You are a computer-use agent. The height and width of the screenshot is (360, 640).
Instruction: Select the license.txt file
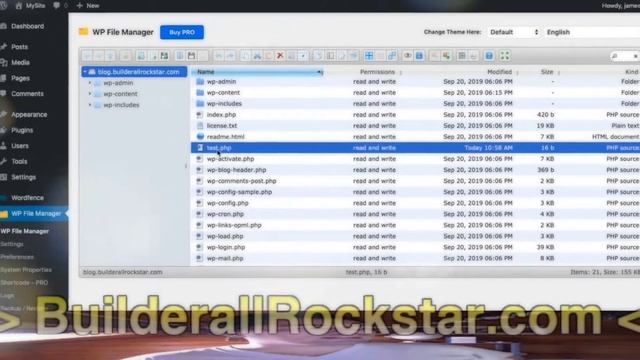[x=222, y=126]
